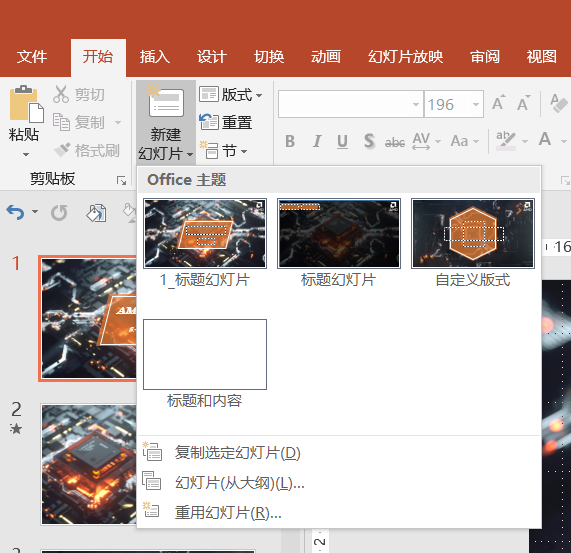Switch to the Insert (插入) tab

tap(154, 57)
